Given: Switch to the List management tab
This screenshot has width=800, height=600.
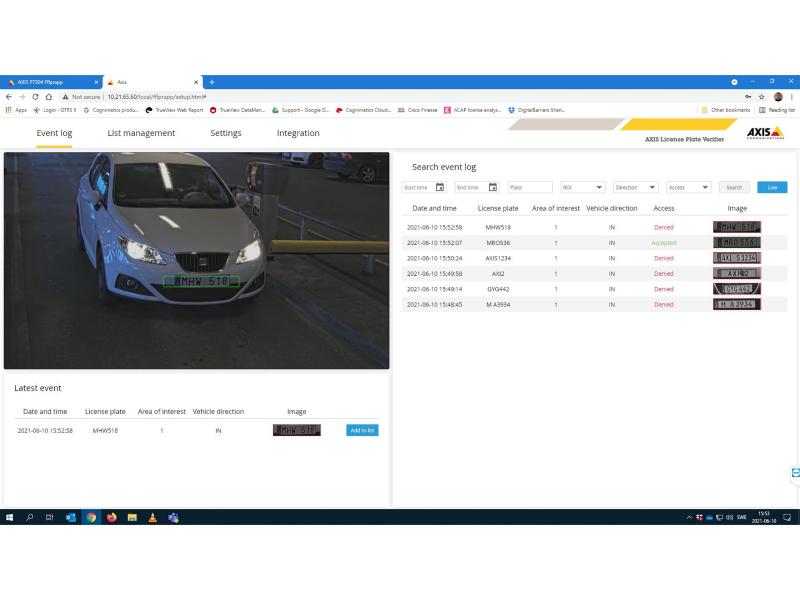Looking at the screenshot, I should [x=140, y=132].
